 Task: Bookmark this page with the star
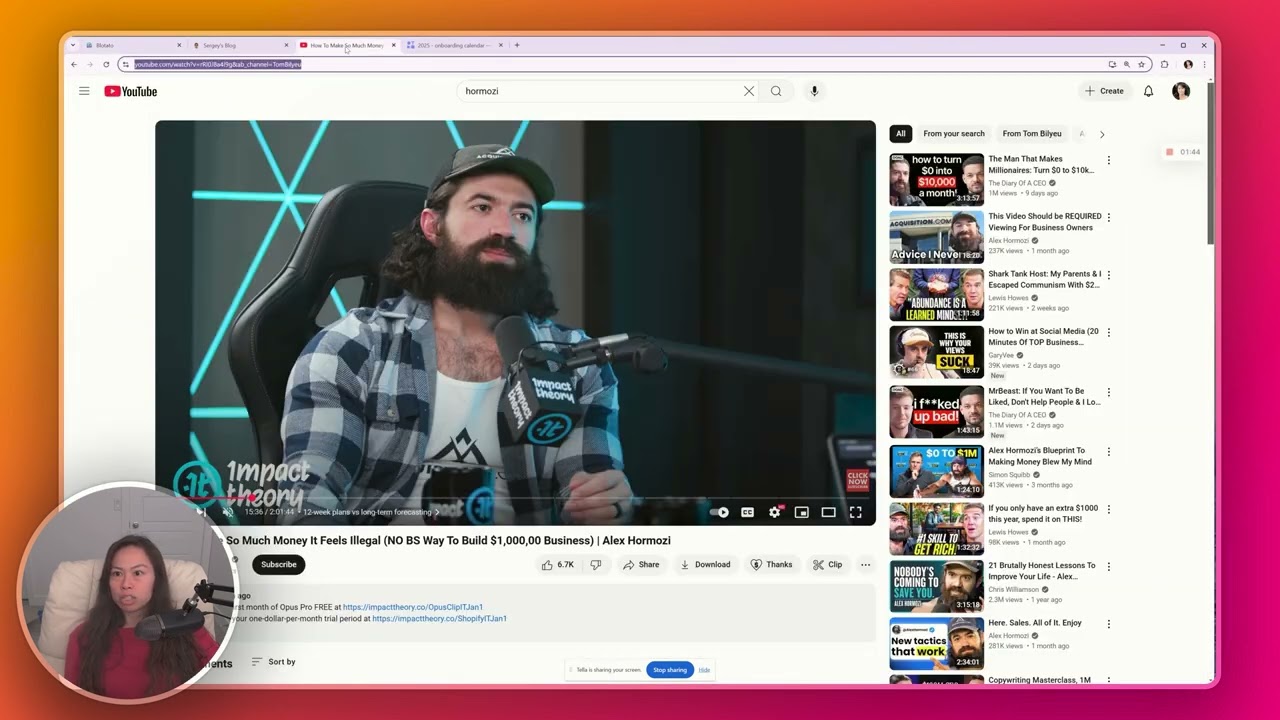tap(1141, 64)
